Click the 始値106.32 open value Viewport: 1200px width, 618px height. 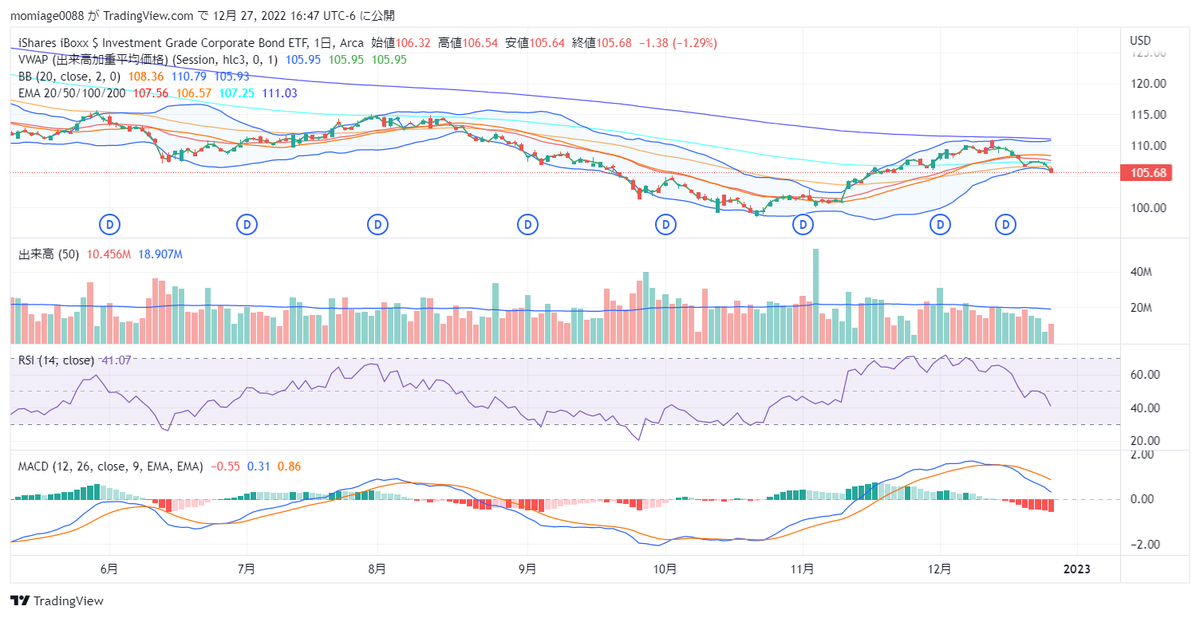(401, 43)
